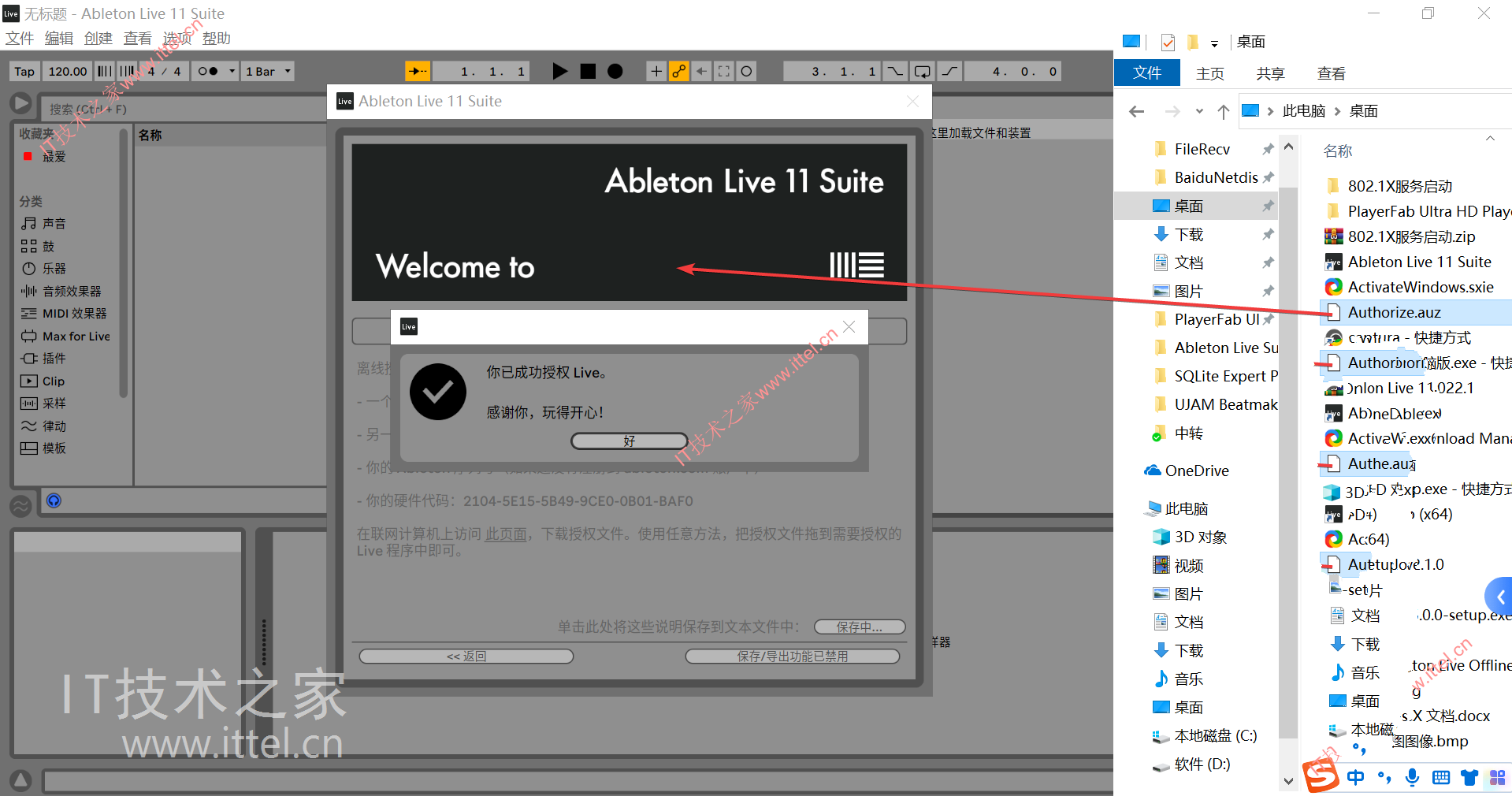Switch to the 主页 ribbon tab in Explorer

tap(1210, 73)
